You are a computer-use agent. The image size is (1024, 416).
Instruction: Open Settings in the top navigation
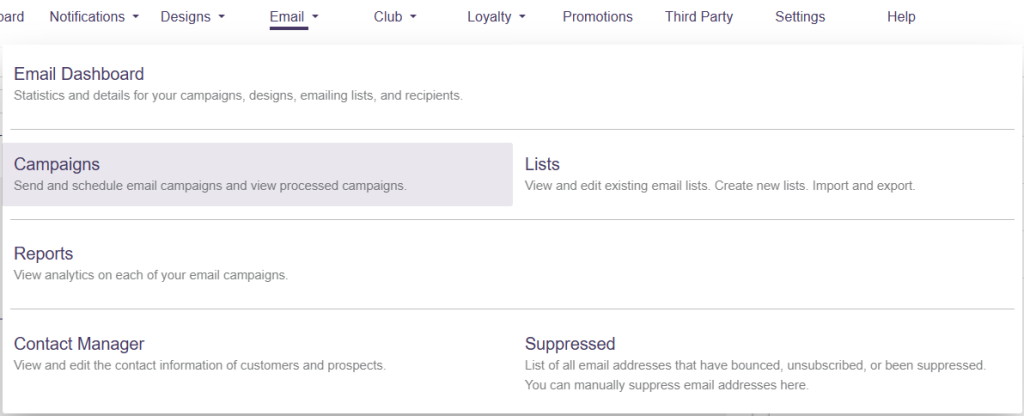coord(800,17)
